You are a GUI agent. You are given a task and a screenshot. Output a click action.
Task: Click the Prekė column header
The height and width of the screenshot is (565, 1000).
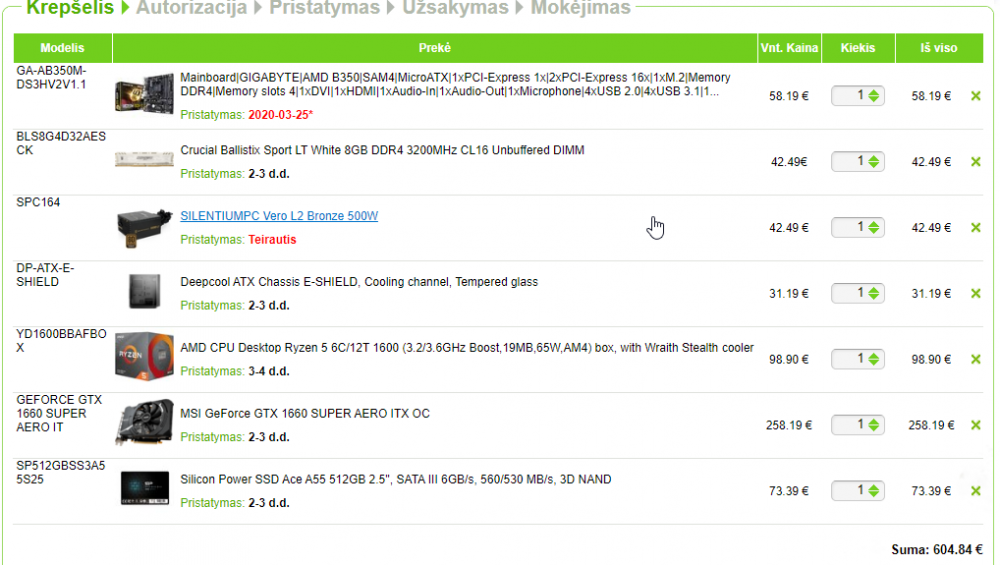435,48
